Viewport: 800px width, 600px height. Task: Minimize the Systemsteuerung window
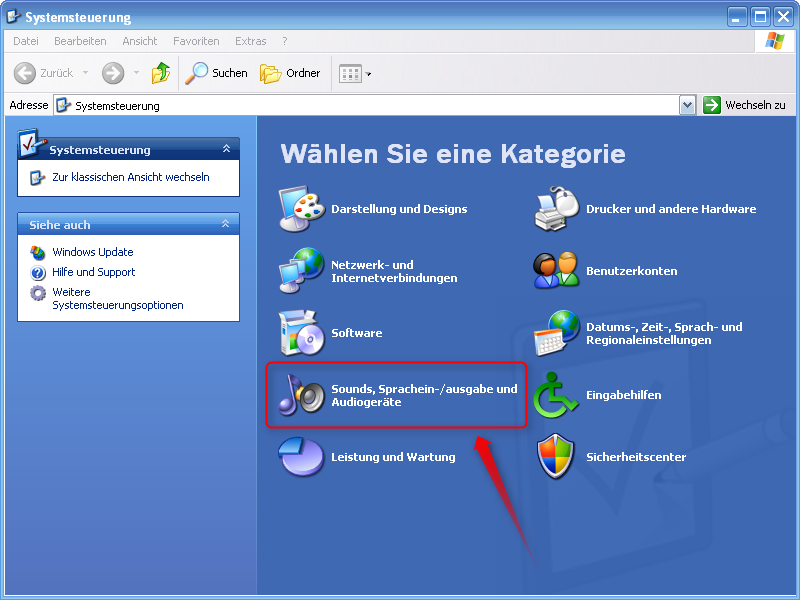click(737, 17)
